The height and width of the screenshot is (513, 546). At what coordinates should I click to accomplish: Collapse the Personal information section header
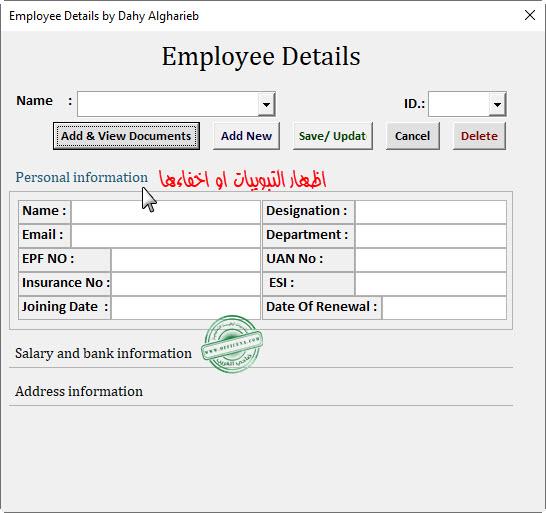tap(81, 177)
